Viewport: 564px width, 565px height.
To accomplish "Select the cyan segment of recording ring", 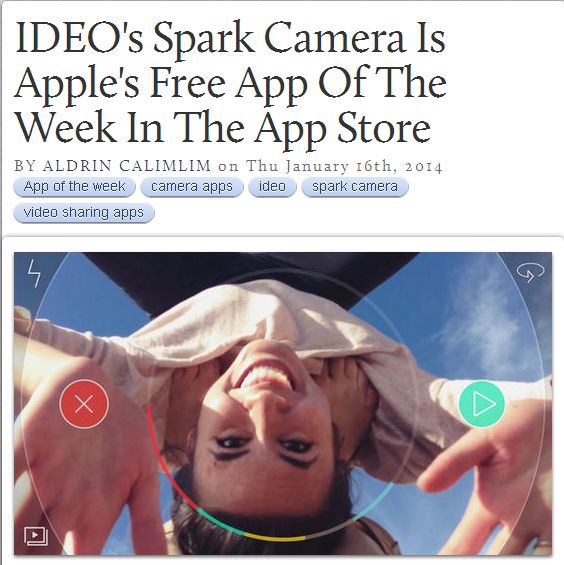I will [373, 502].
